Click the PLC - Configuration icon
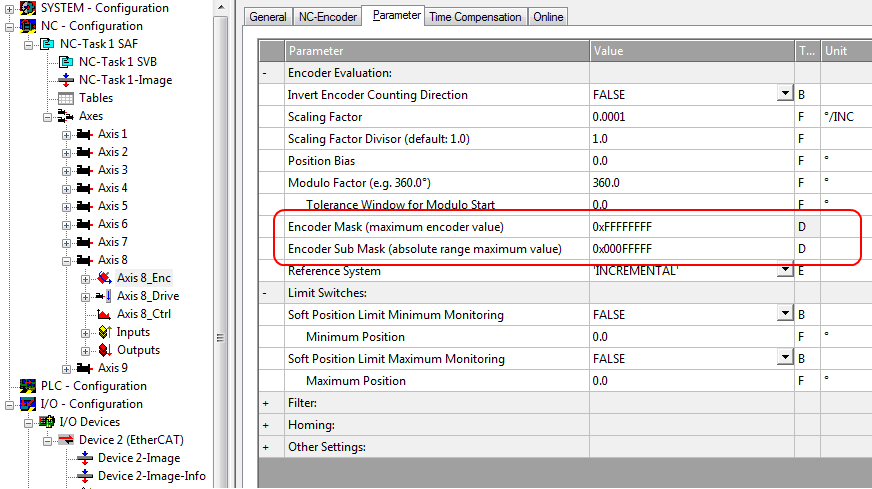 [28, 386]
